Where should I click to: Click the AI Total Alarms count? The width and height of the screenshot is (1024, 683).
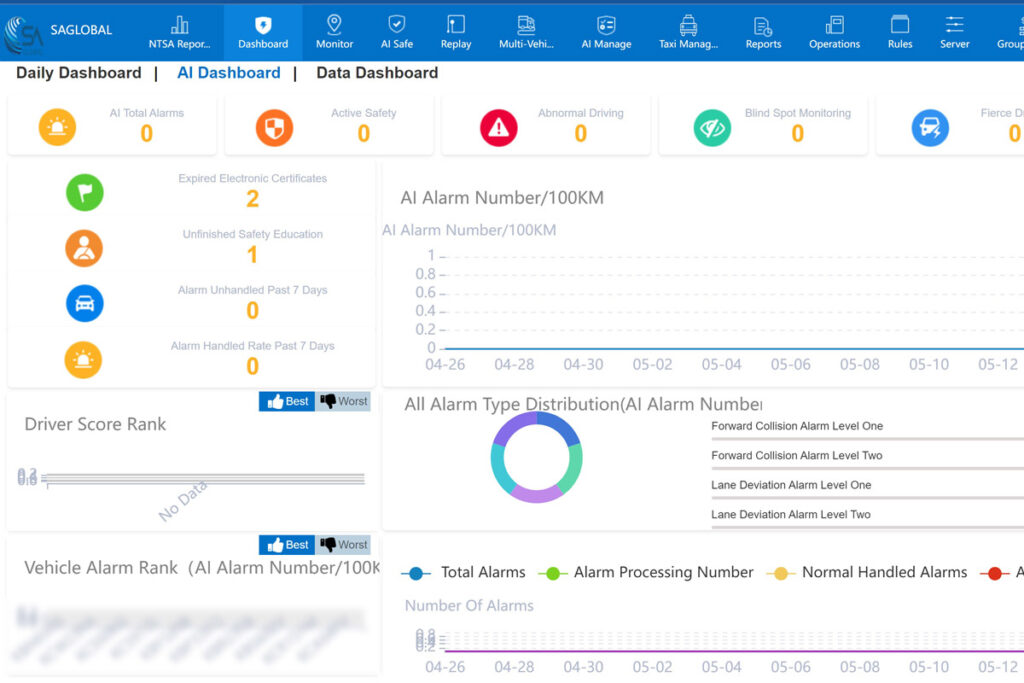[147, 134]
